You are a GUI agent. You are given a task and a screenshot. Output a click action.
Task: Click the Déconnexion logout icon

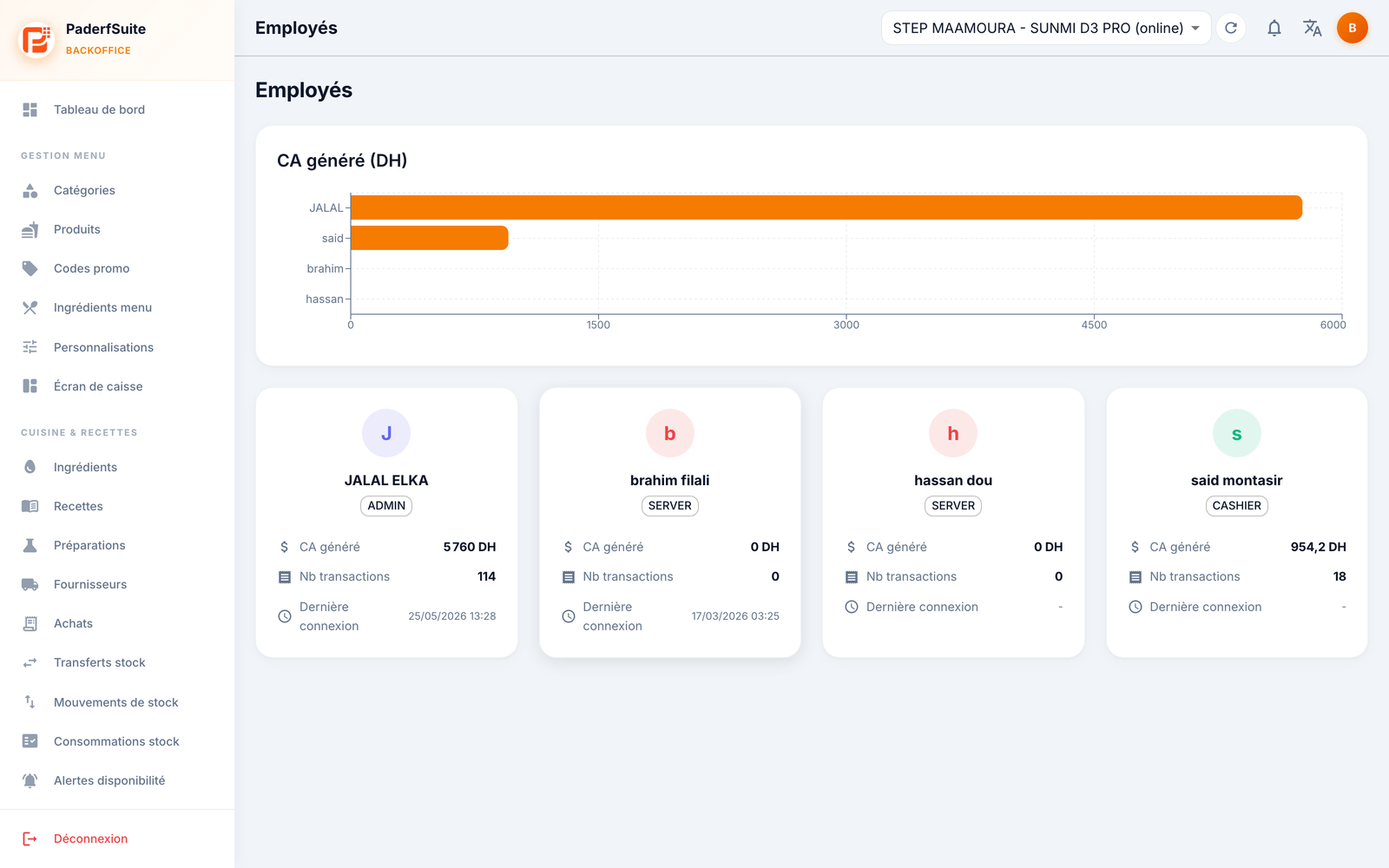pyautogui.click(x=30, y=838)
